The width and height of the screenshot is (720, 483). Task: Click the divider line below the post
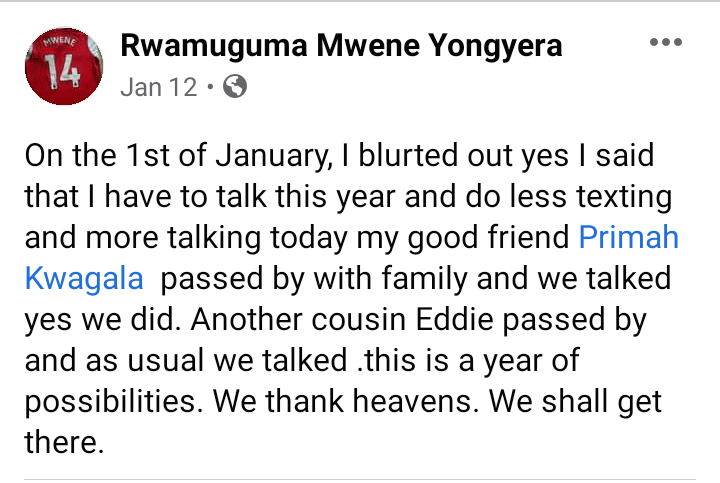[360, 479]
